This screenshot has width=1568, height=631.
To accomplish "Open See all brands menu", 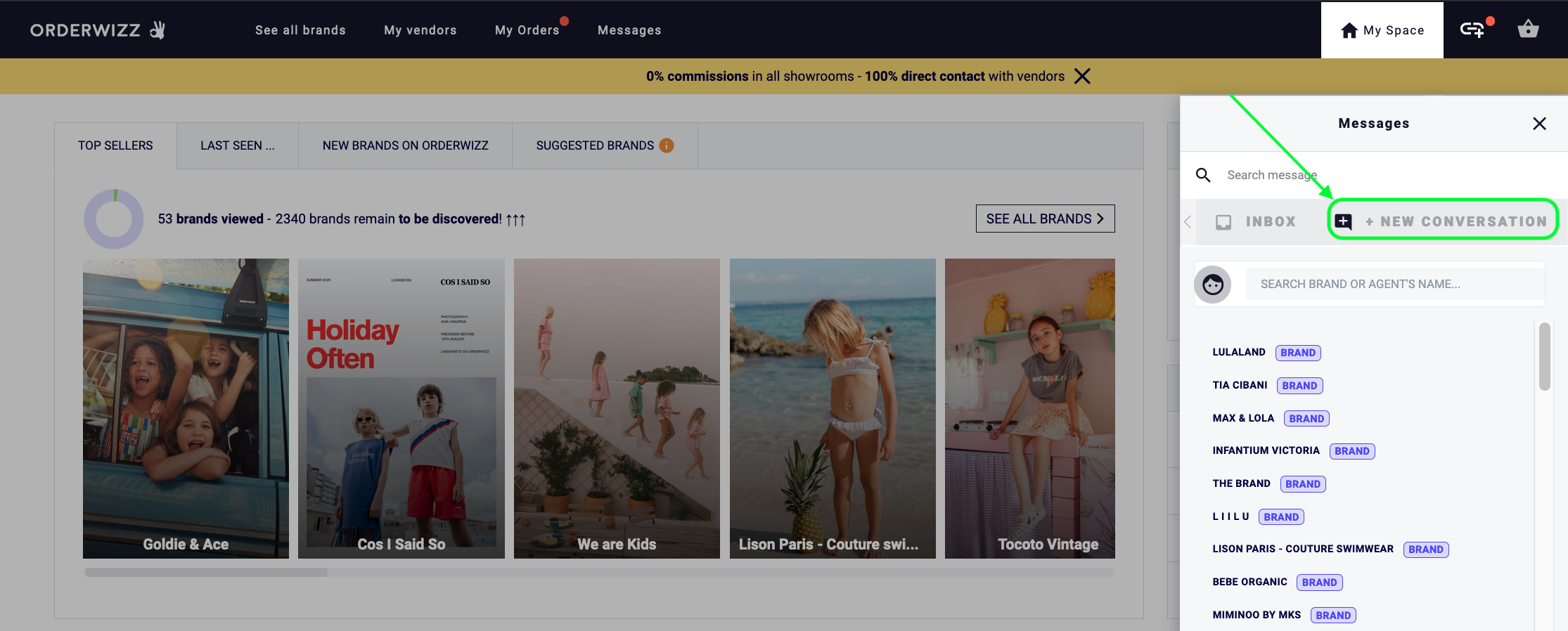I will 300,30.
